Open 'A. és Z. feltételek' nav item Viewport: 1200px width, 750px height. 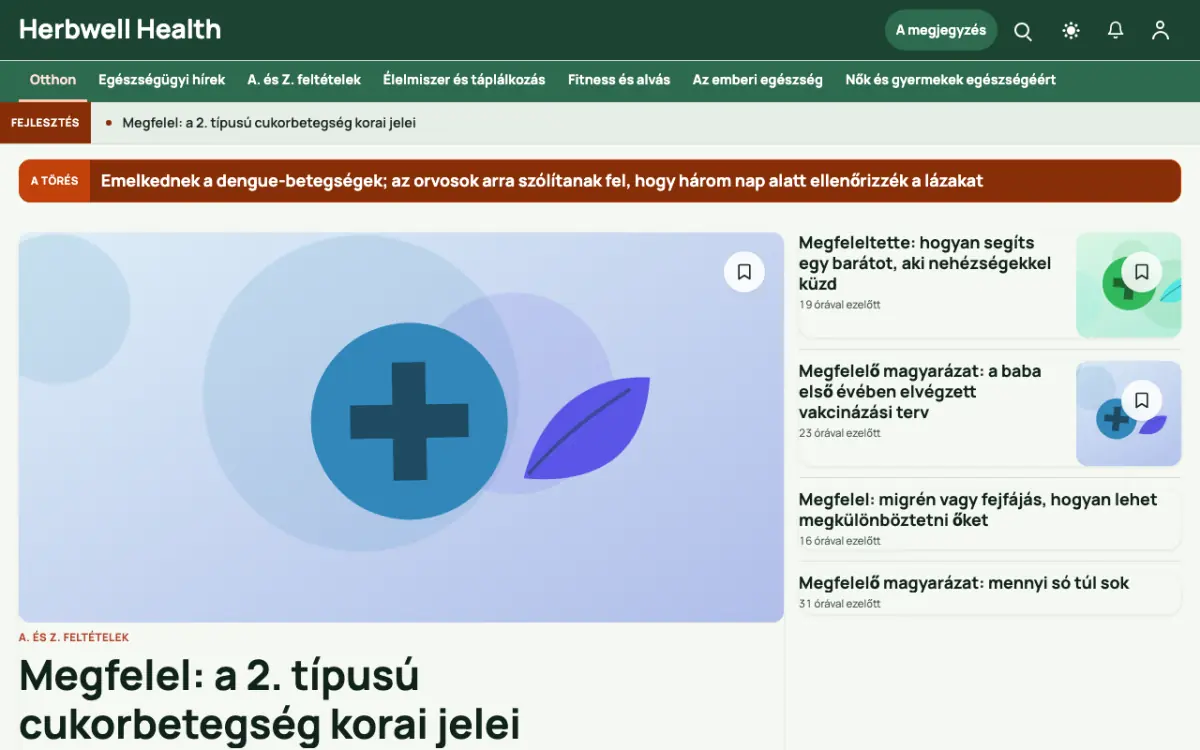click(304, 80)
